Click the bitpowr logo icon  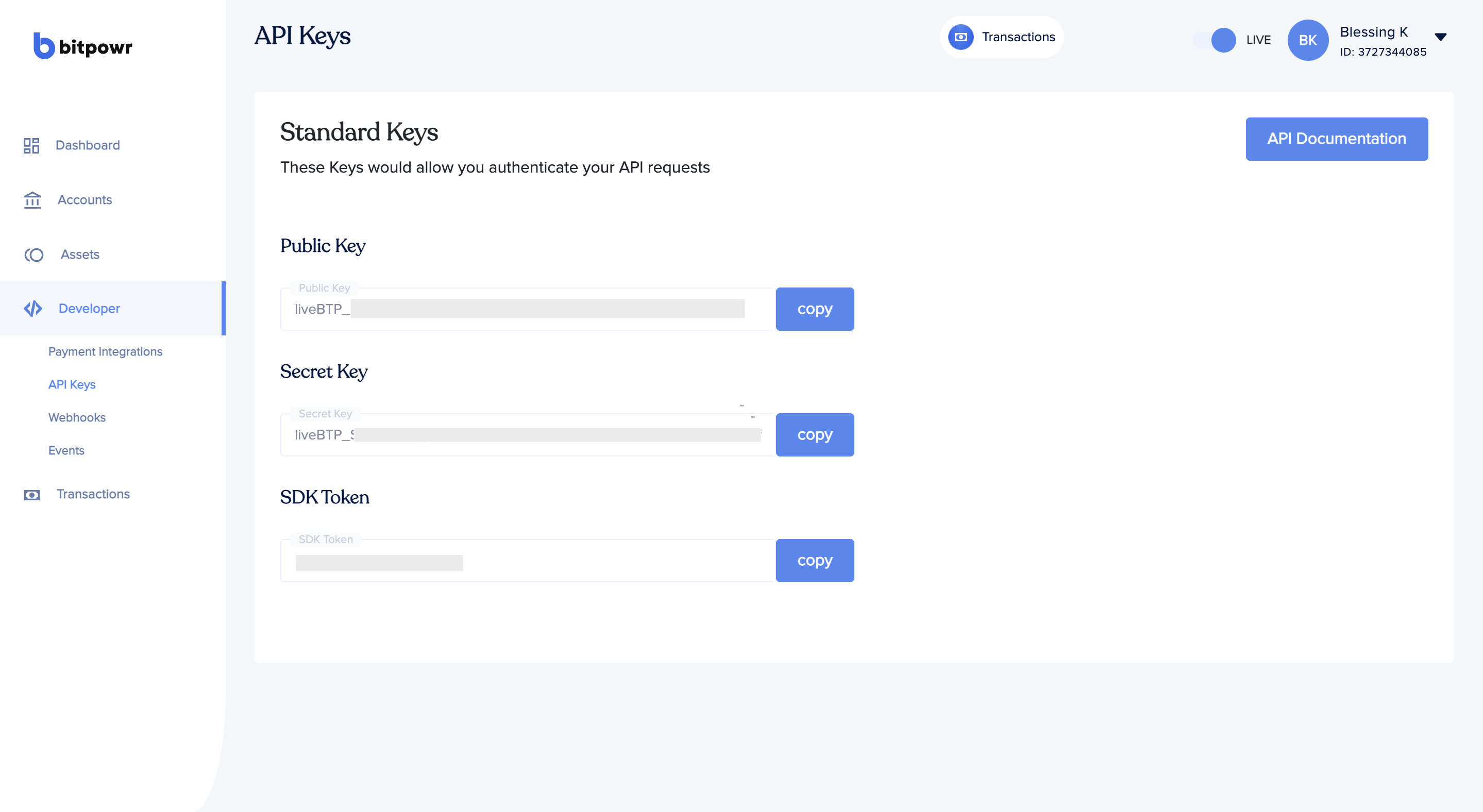coord(44,46)
